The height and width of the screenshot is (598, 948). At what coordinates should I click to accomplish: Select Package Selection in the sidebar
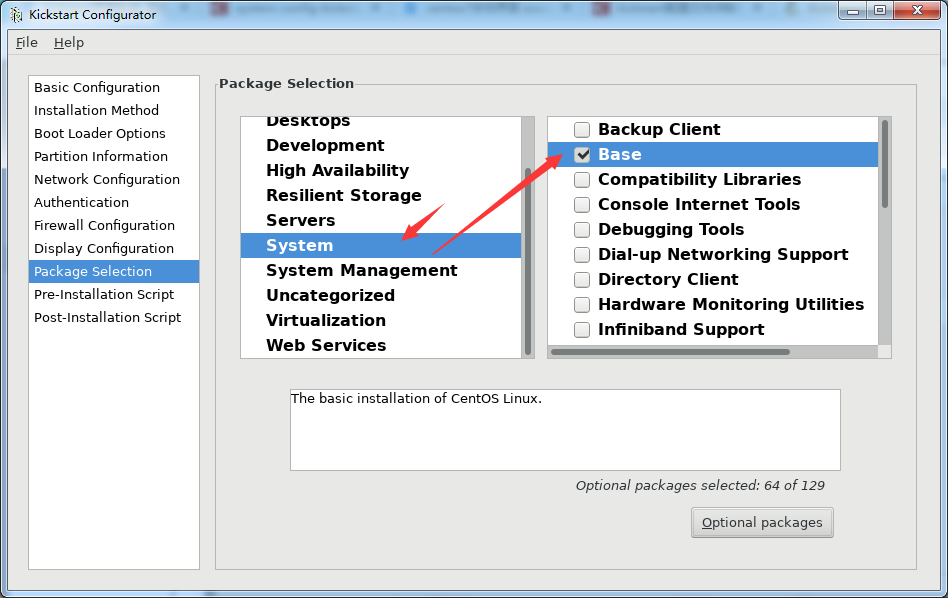(114, 271)
